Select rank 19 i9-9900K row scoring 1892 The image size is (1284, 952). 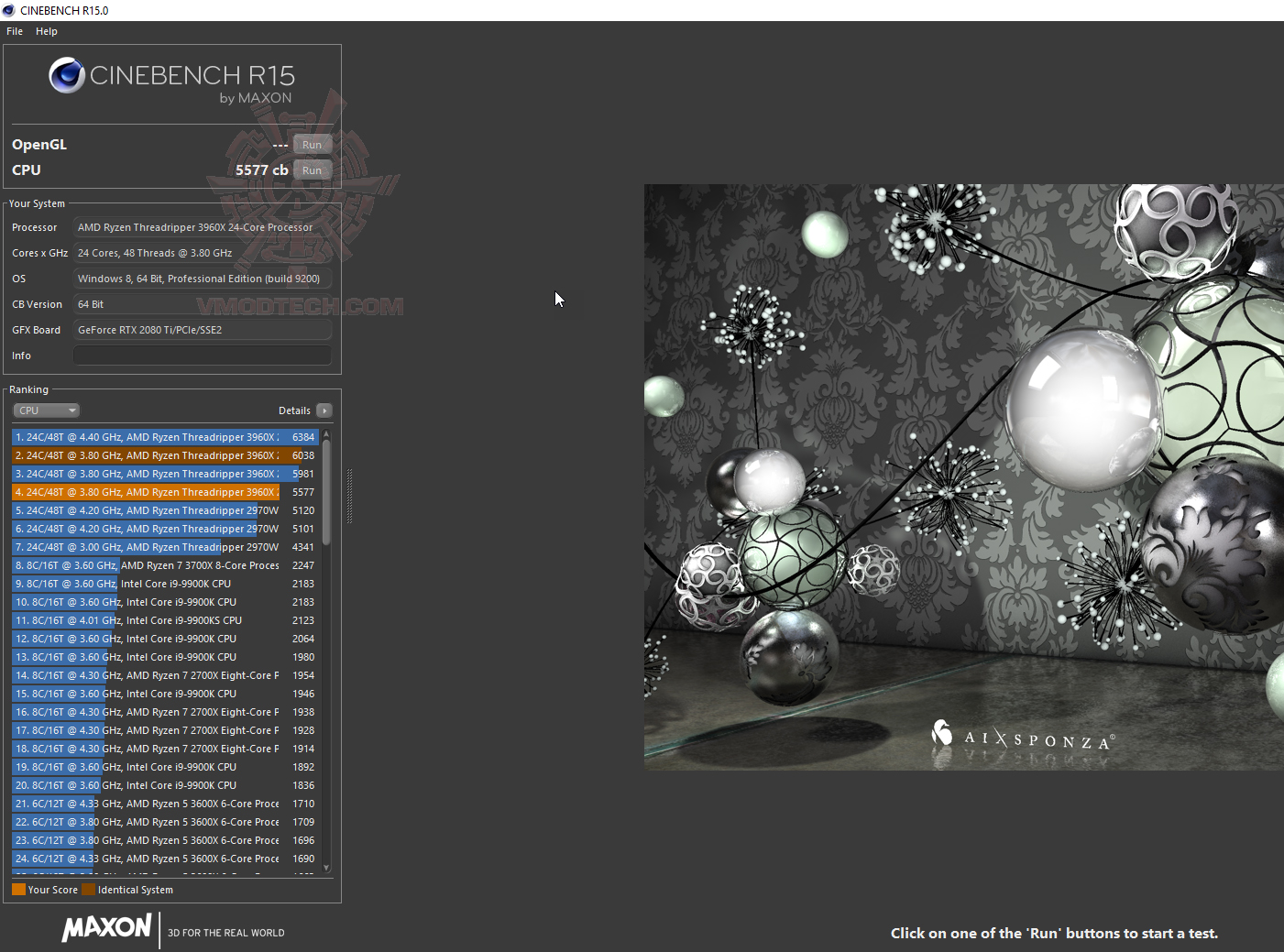[165, 767]
